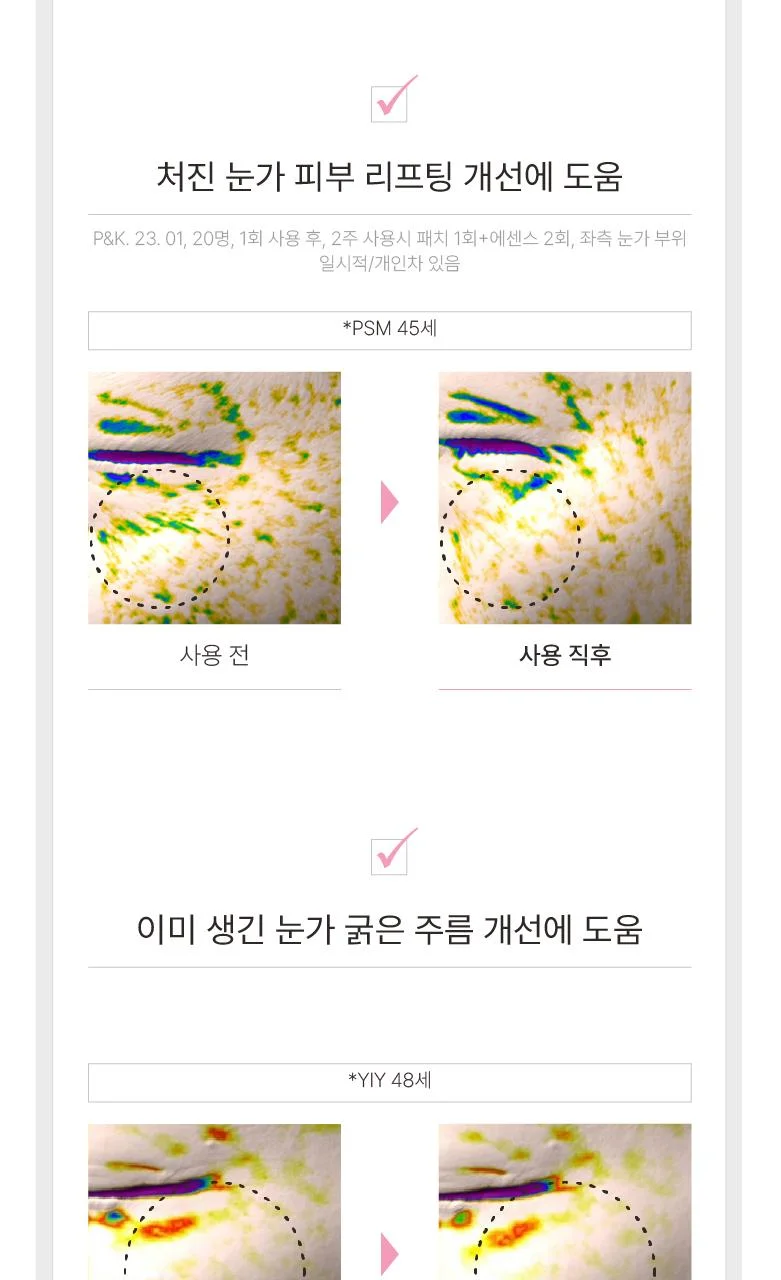
Task: Click the heading 이미 생긴 눈가 굵은 주름 개선에 도움
Action: click(390, 929)
